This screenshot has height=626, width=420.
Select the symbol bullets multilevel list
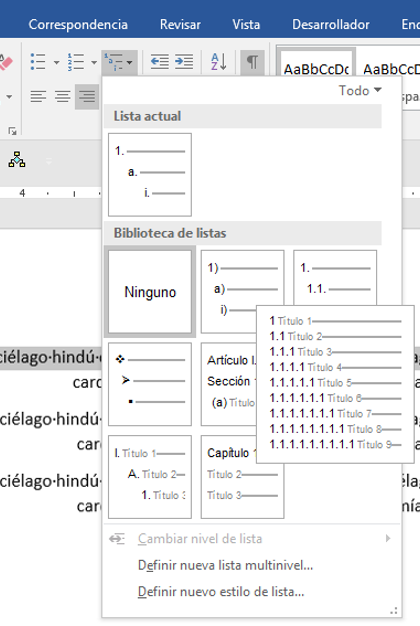click(x=150, y=384)
